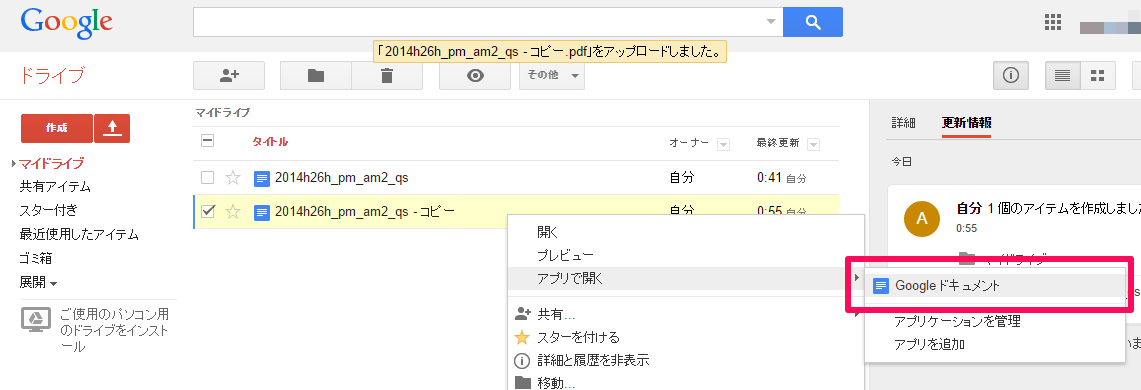This screenshot has width=1141, height=390.
Task: Open the Google apps grid icon
Action: coord(1053,23)
